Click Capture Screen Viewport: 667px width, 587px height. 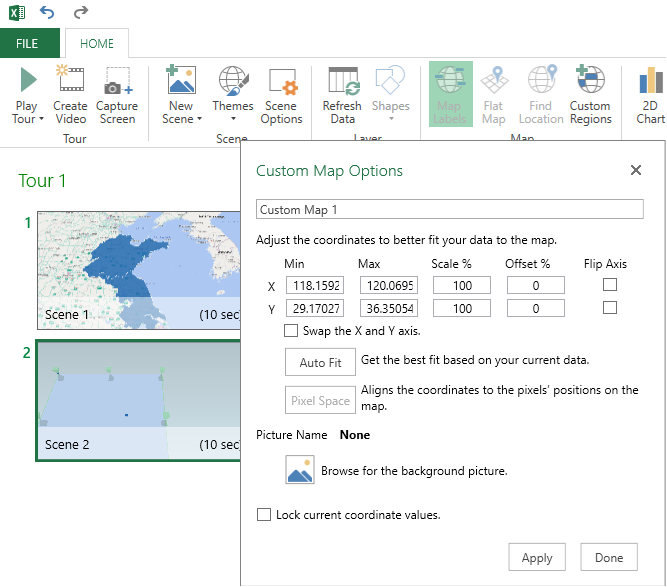click(x=117, y=95)
